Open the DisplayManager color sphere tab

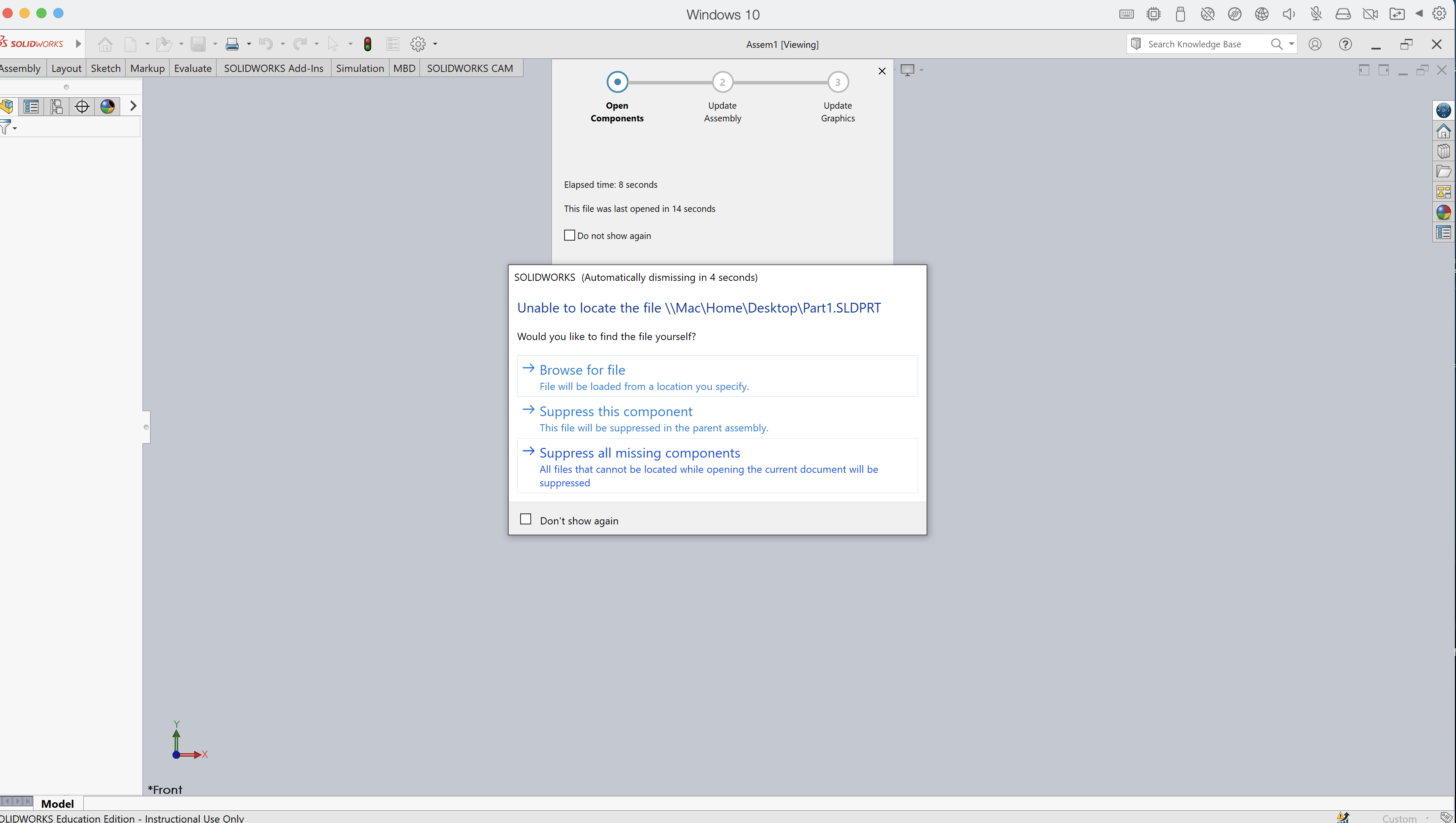pos(107,106)
